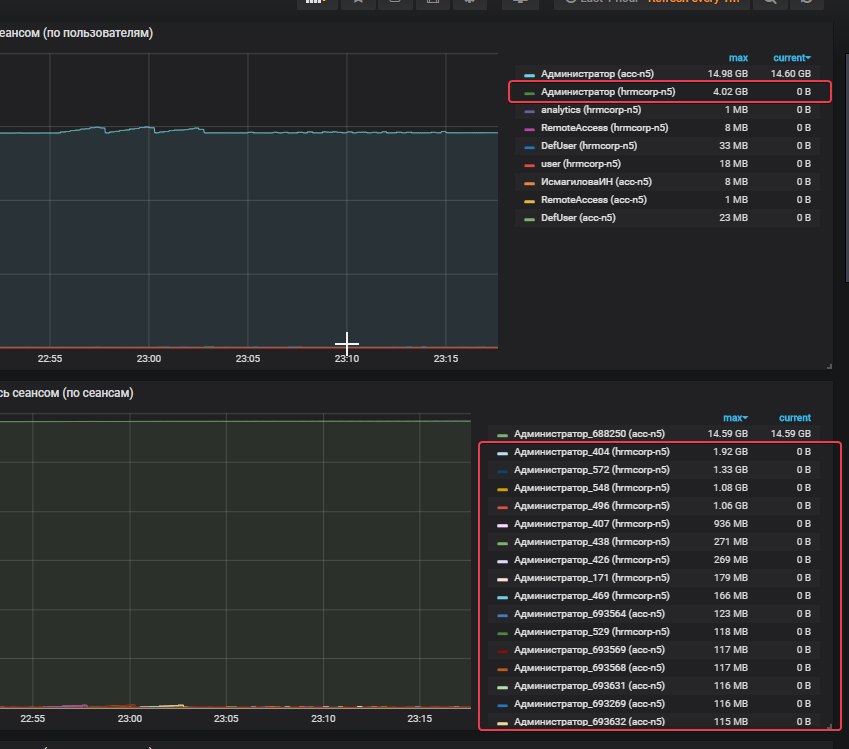
Task: Select session Администратор_548 (hrmcorp-n5)
Action: (x=591, y=488)
